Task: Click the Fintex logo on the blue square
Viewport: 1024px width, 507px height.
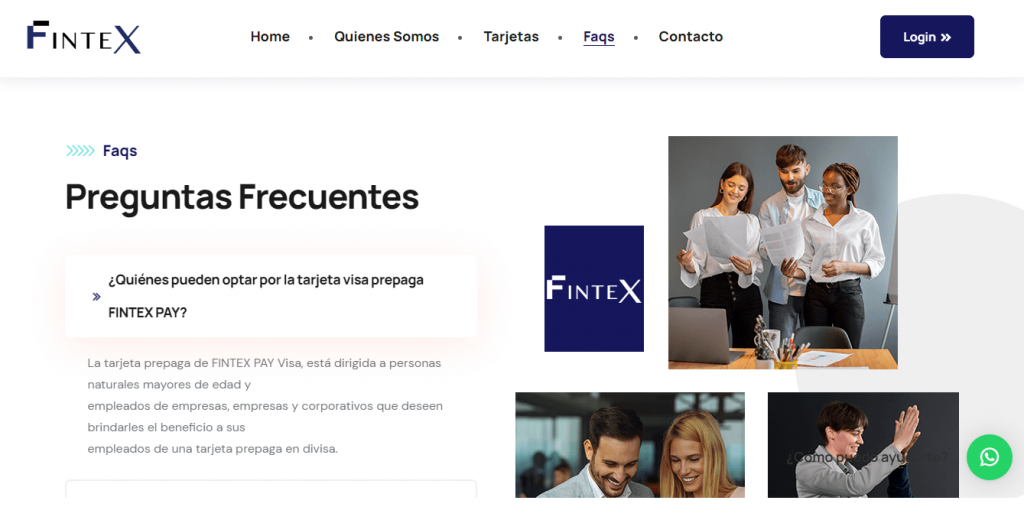Action: pos(594,289)
